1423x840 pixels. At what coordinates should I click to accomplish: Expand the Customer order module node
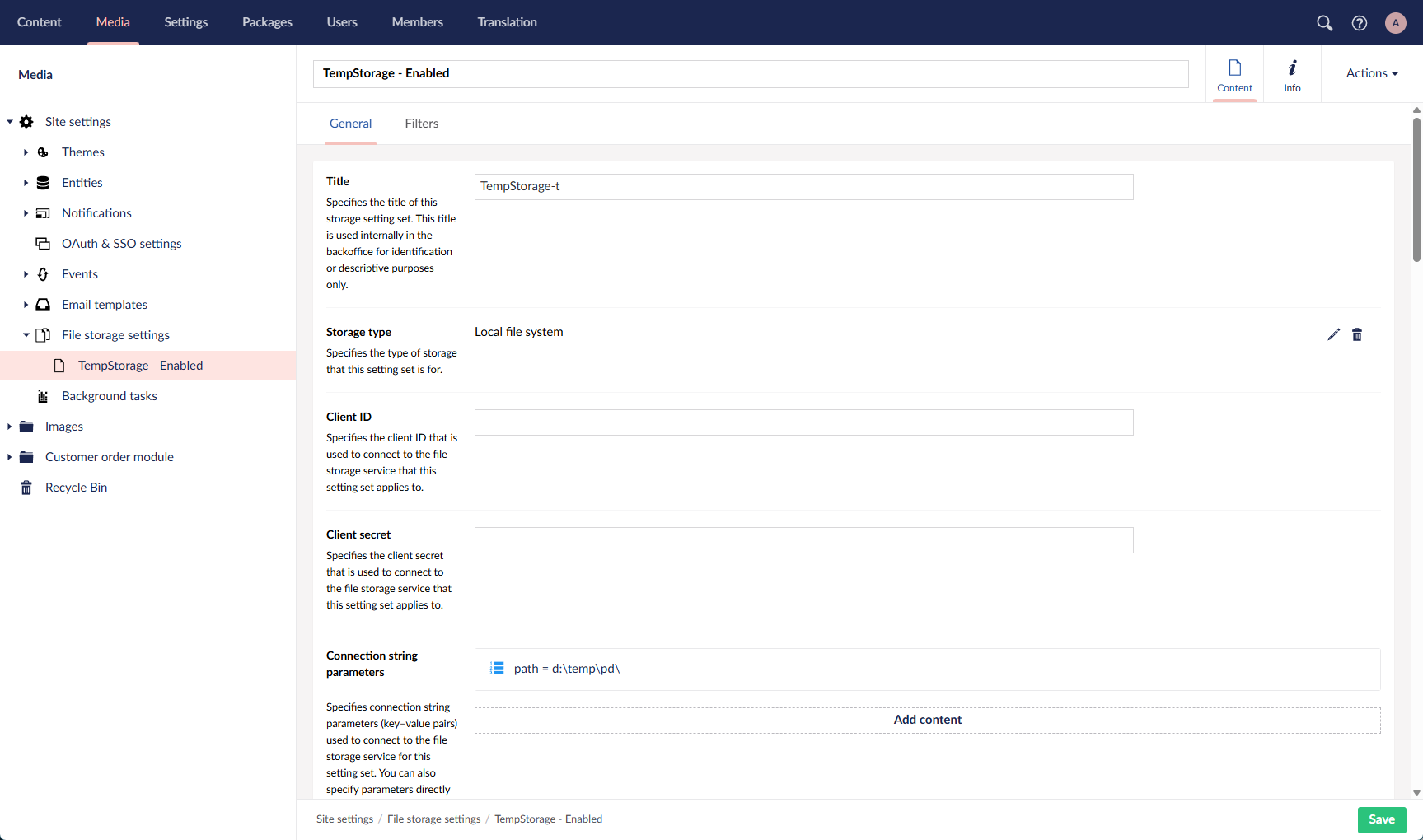9,457
